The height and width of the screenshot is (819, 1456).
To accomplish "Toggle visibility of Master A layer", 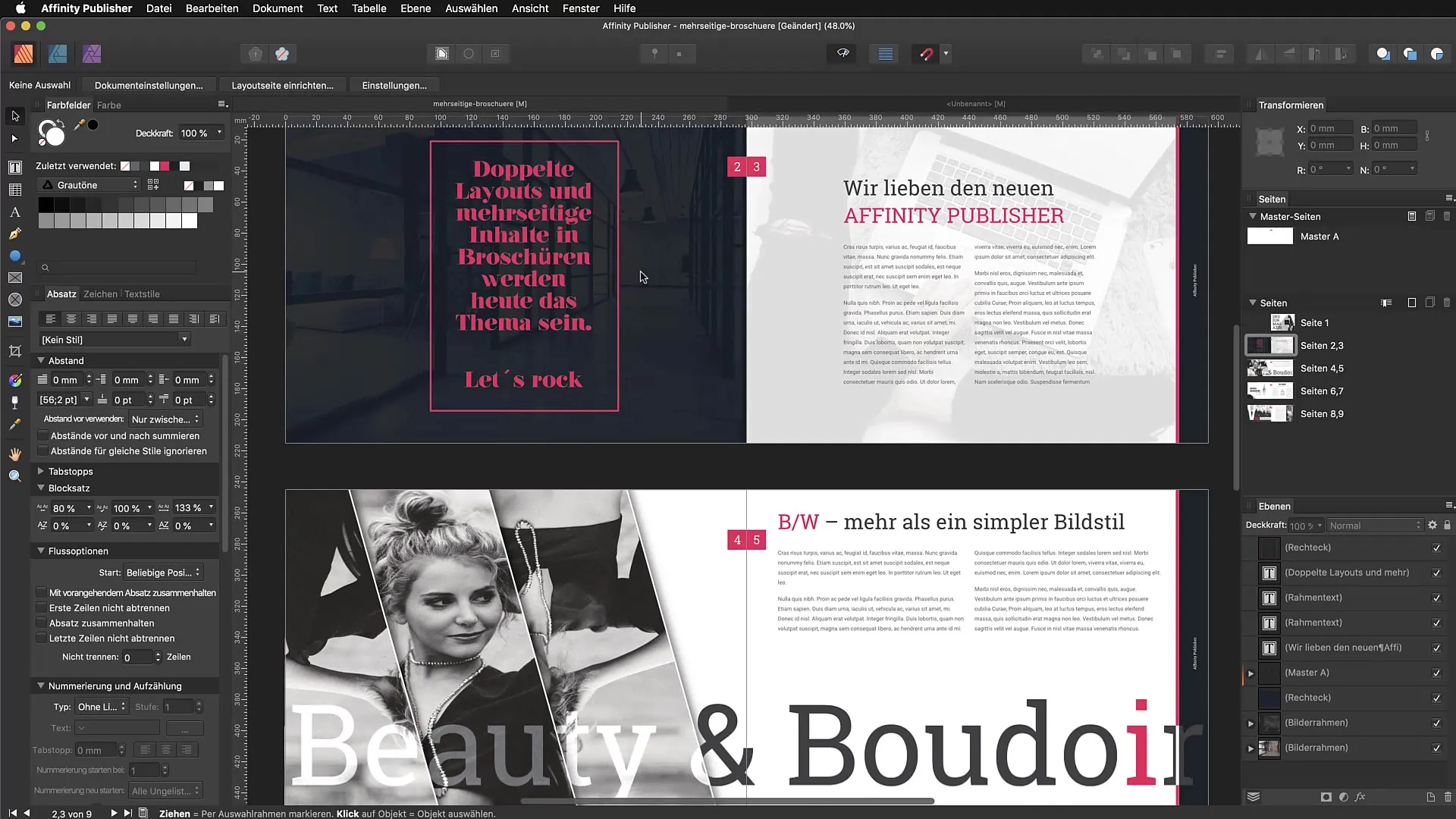I will [x=1436, y=673].
